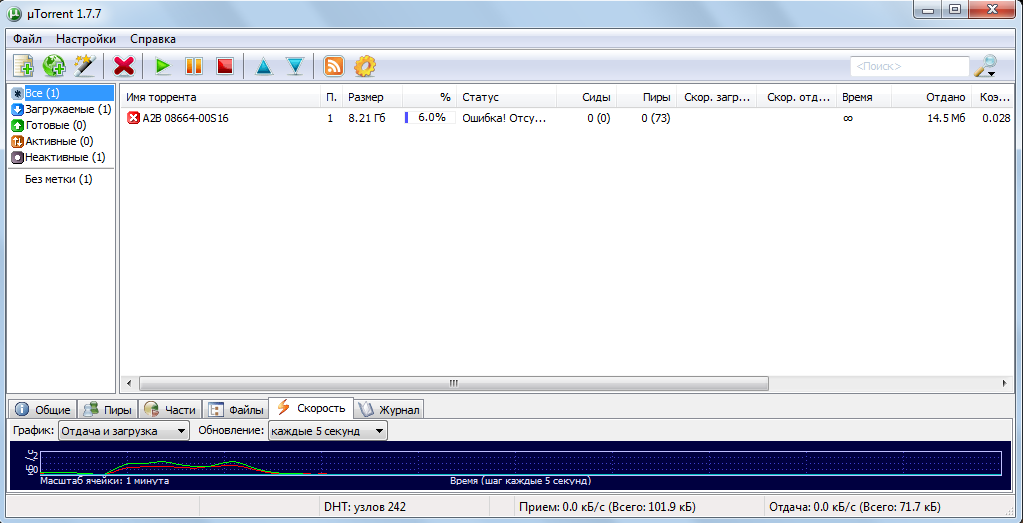1023x523 pixels.
Task: Click the Прием download speed status entry
Action: [607, 507]
